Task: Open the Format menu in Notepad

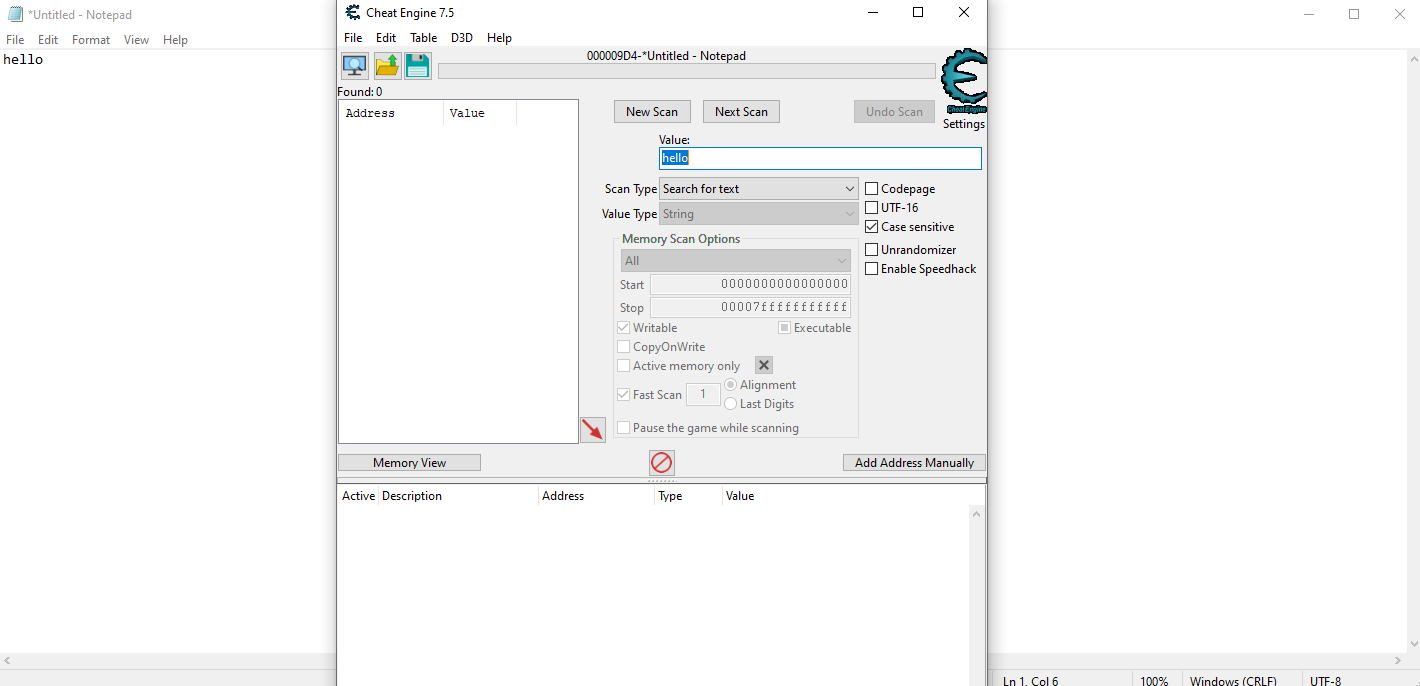Action: click(91, 40)
